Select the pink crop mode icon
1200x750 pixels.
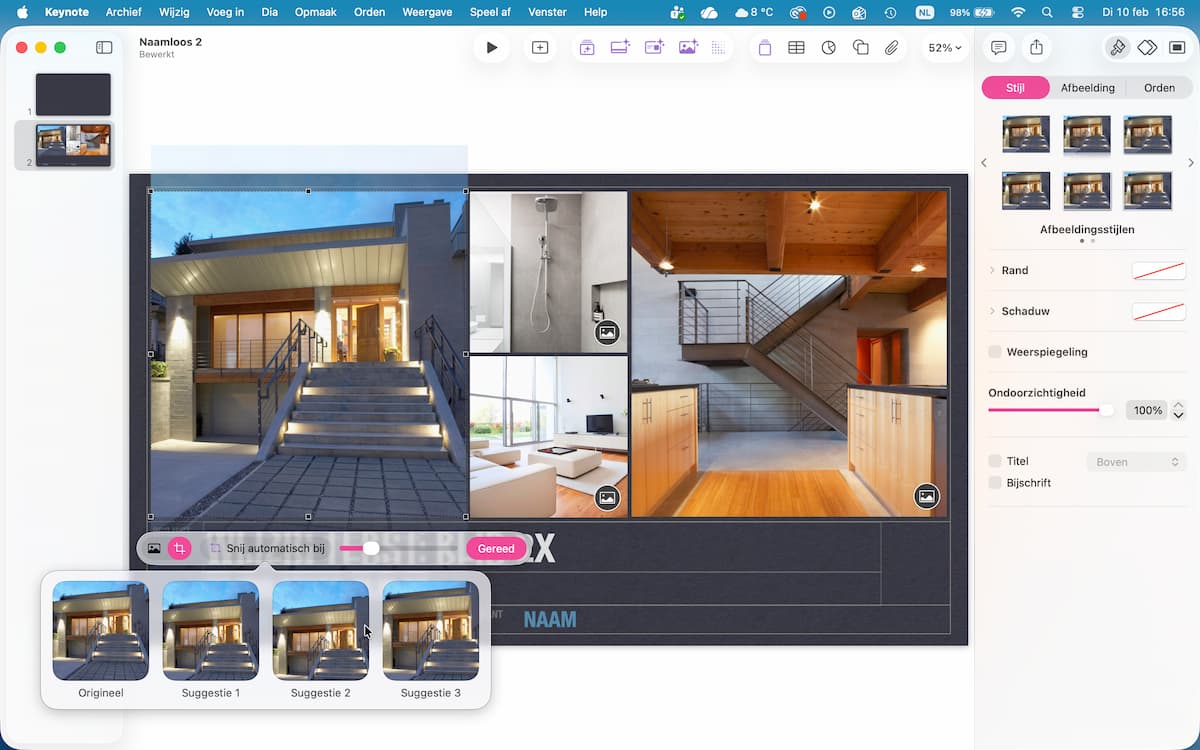pos(180,548)
